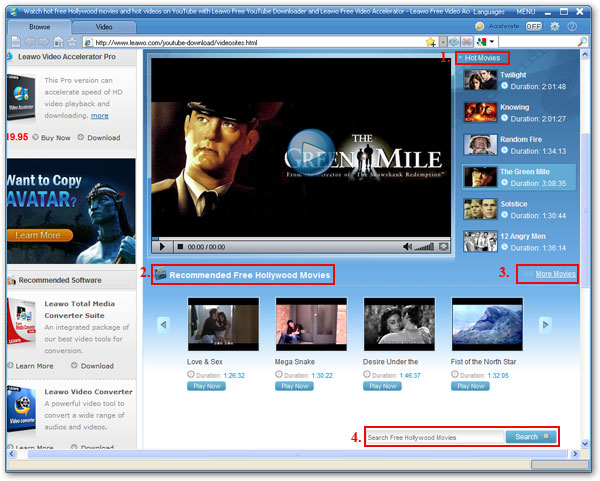The height and width of the screenshot is (481, 600).
Task: Click Play Now under Love & Sex
Action: (x=207, y=386)
